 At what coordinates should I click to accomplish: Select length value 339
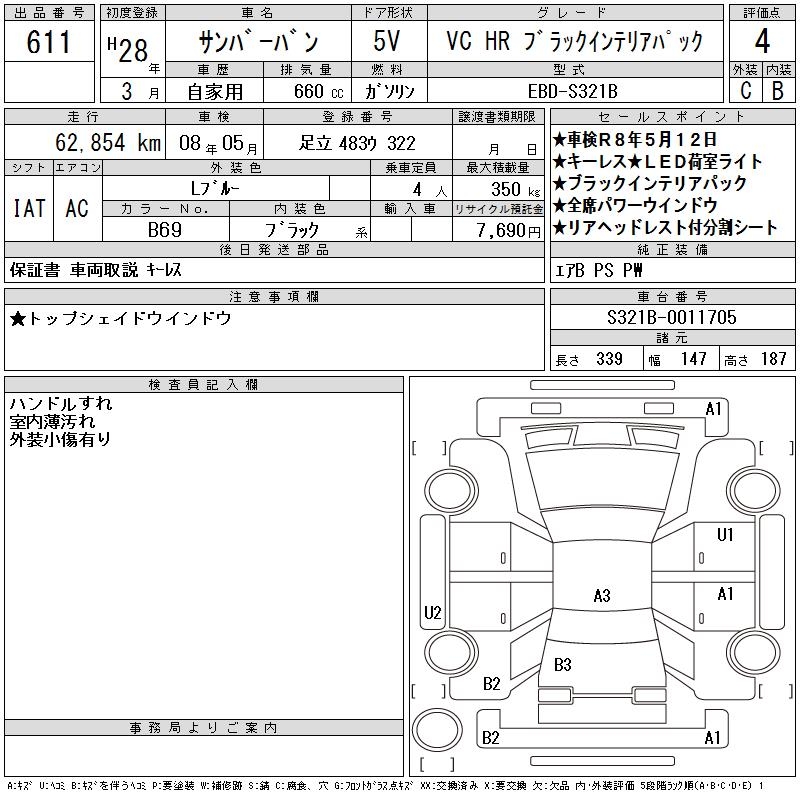609,359
